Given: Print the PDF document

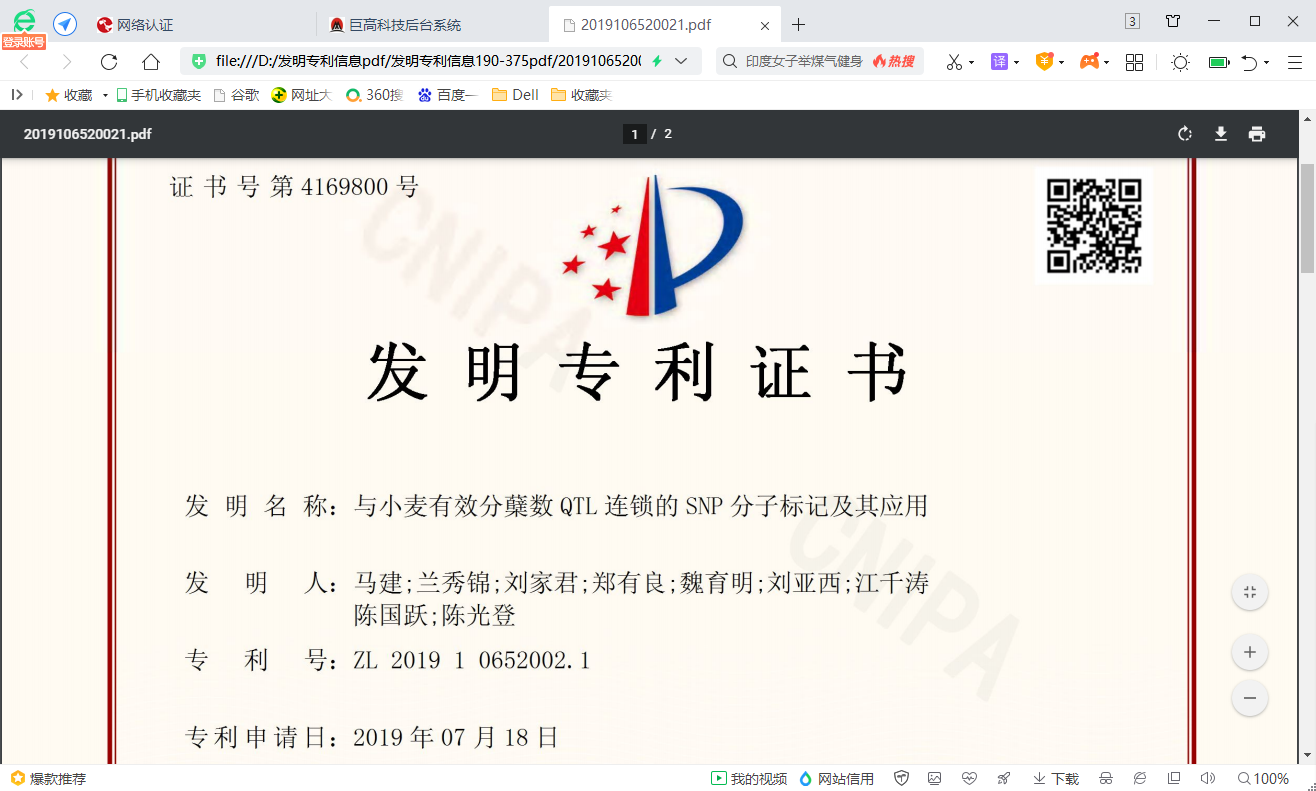Looking at the screenshot, I should (x=1257, y=134).
